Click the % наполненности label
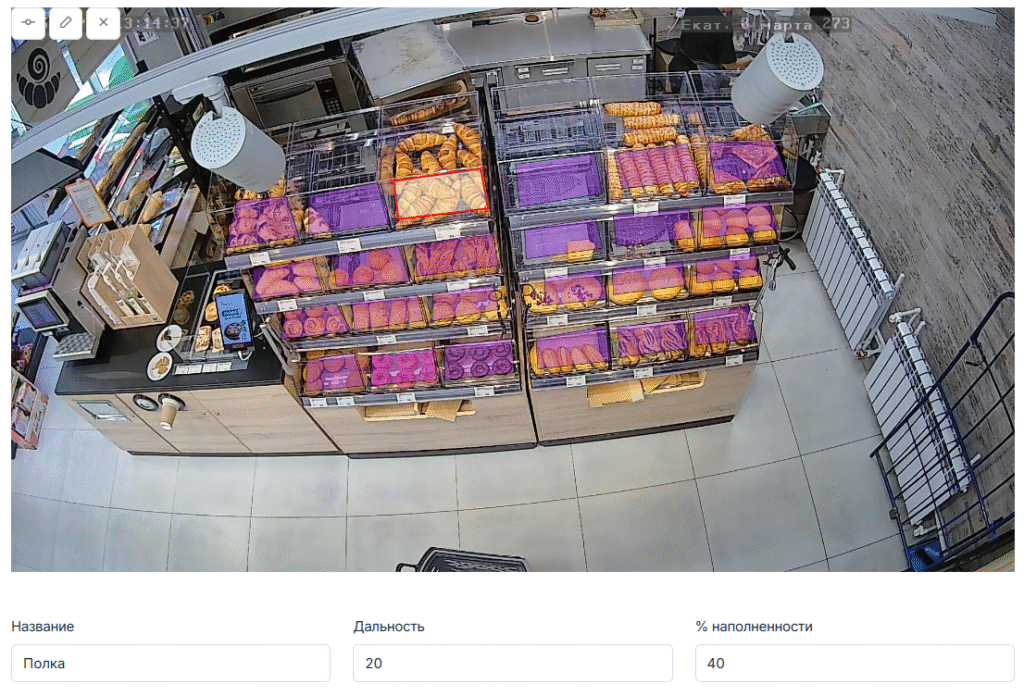Screen dimensions: 1024x696 click(x=754, y=626)
